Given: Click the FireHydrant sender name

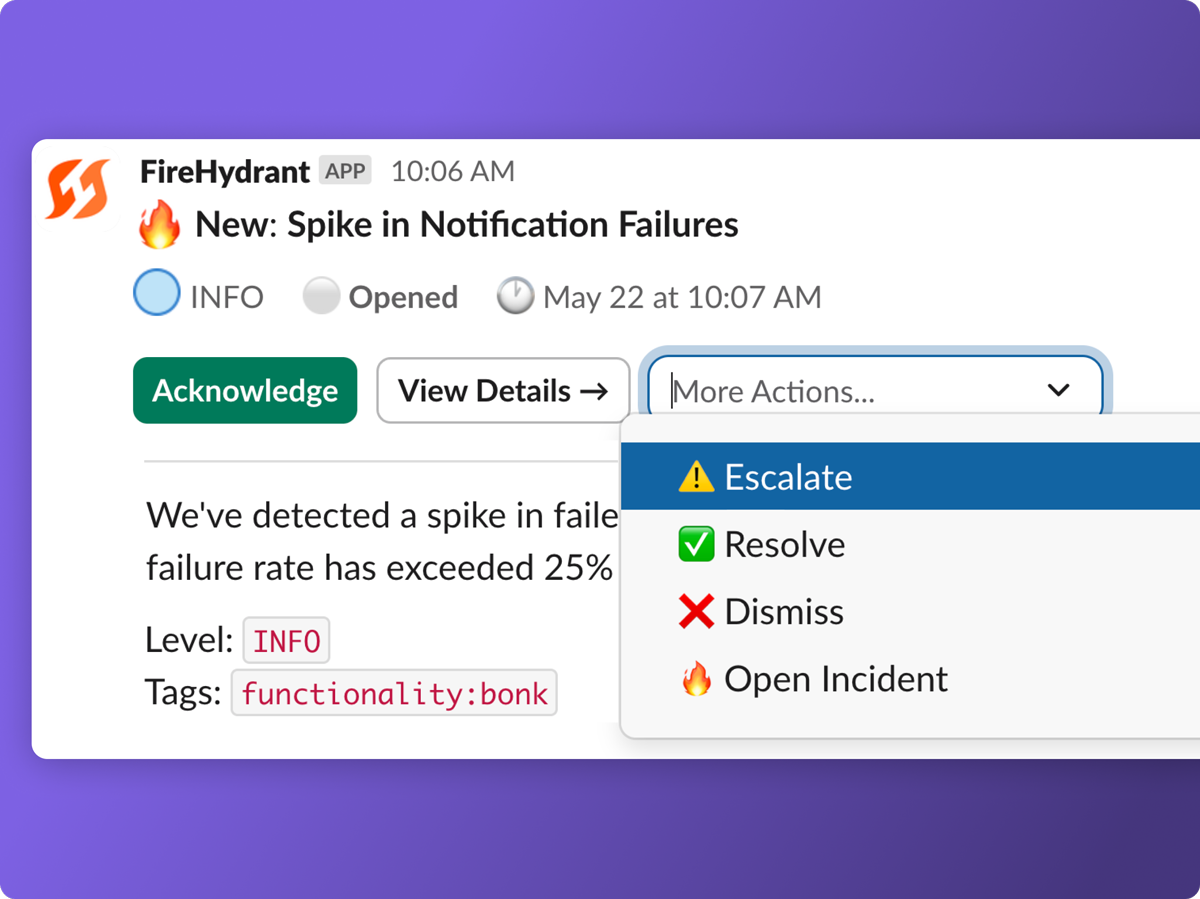Looking at the screenshot, I should [225, 171].
